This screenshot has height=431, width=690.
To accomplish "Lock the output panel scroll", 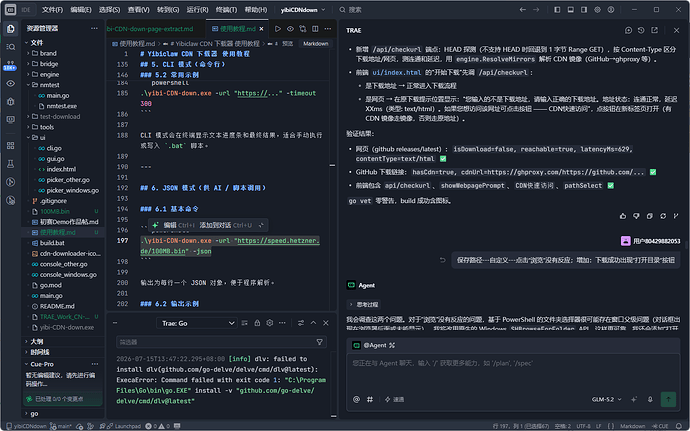I will tap(257, 323).
